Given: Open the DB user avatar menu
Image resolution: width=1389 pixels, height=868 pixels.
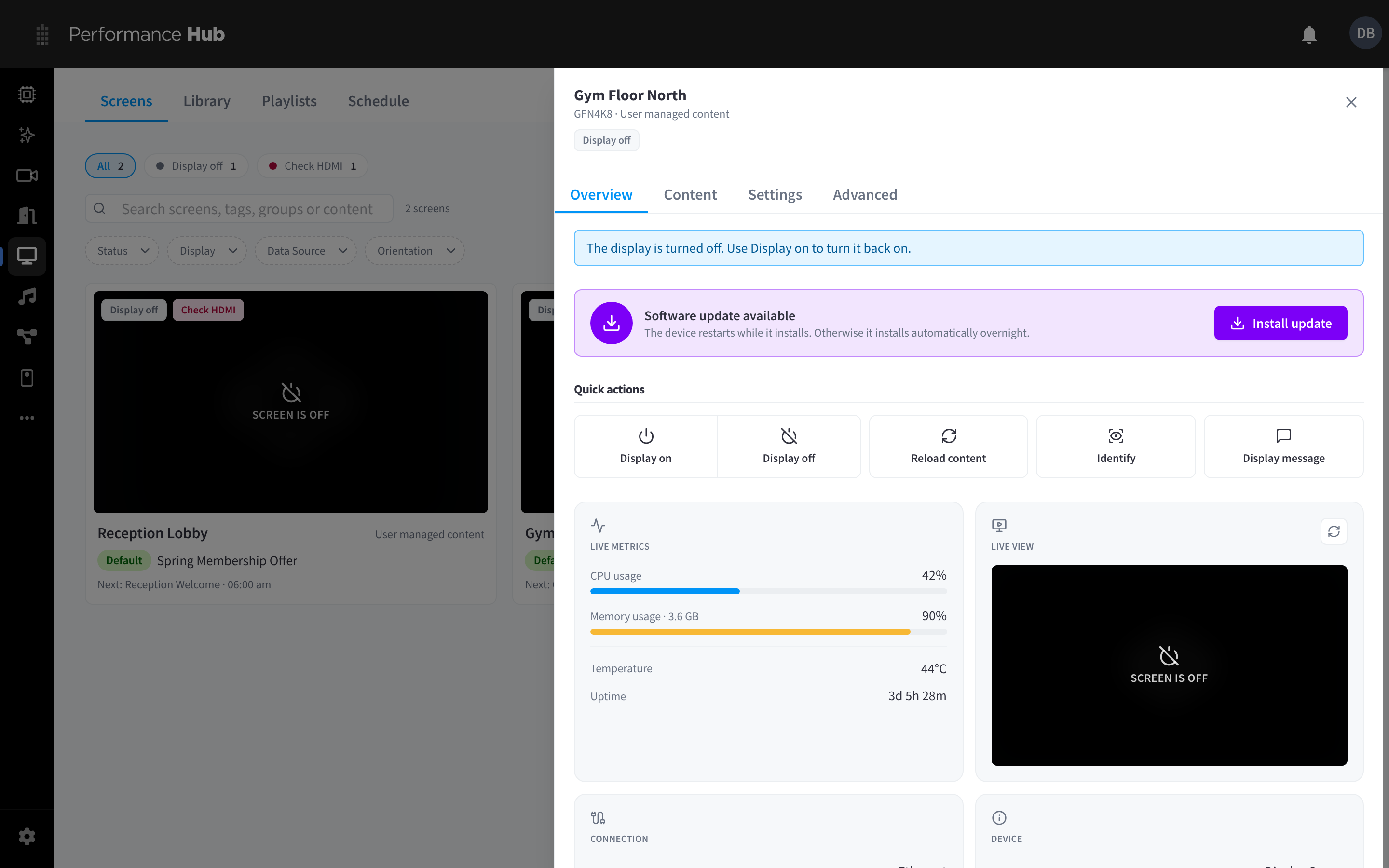Looking at the screenshot, I should 1365,33.
